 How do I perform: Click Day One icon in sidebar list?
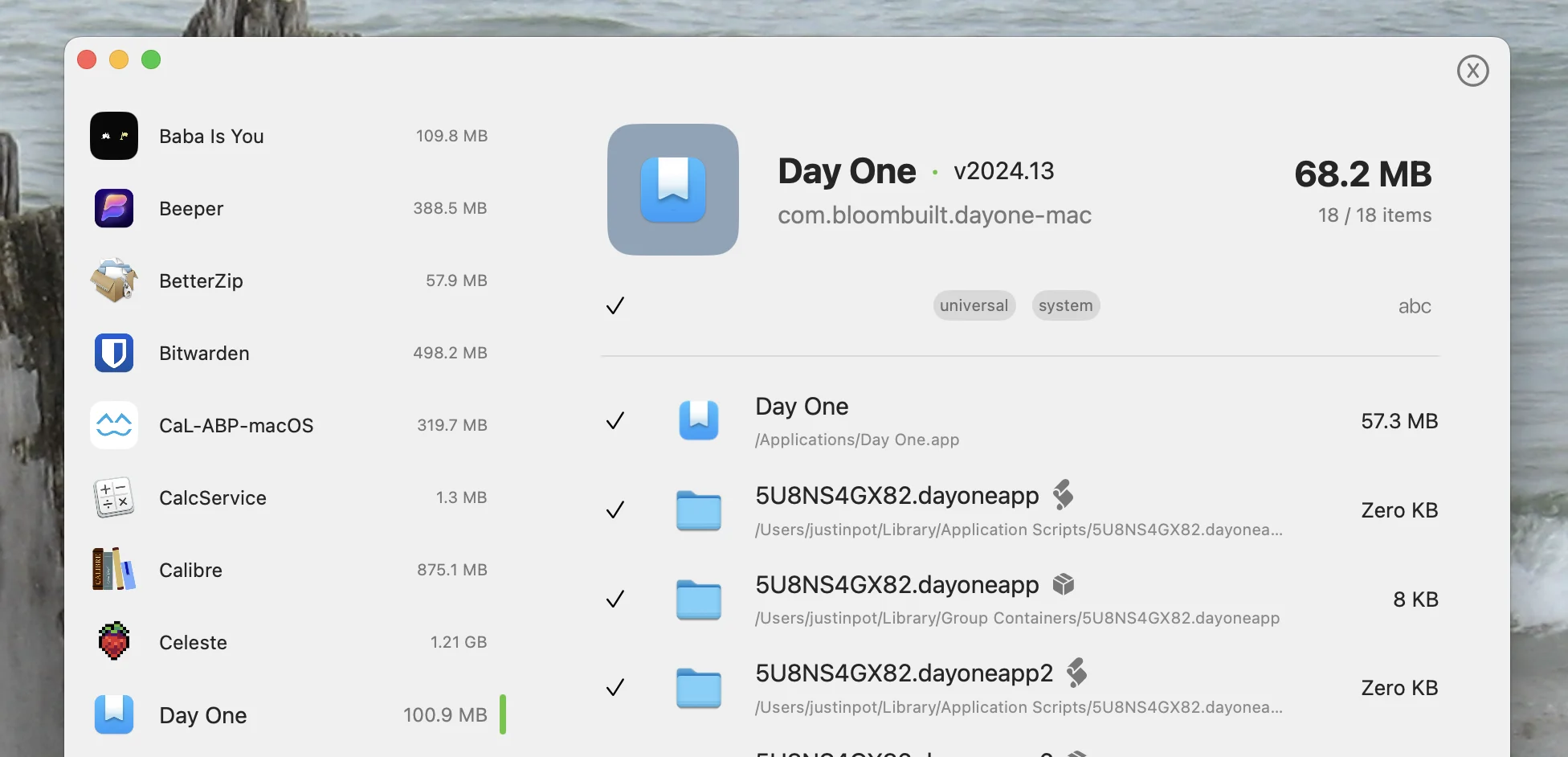tap(114, 714)
